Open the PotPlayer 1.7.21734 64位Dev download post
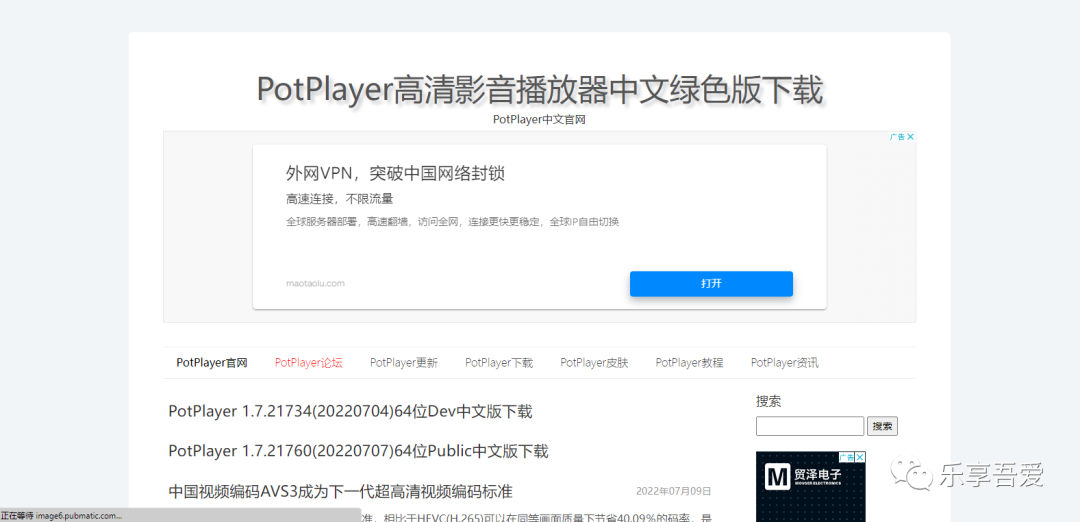The image size is (1080, 522). (350, 411)
